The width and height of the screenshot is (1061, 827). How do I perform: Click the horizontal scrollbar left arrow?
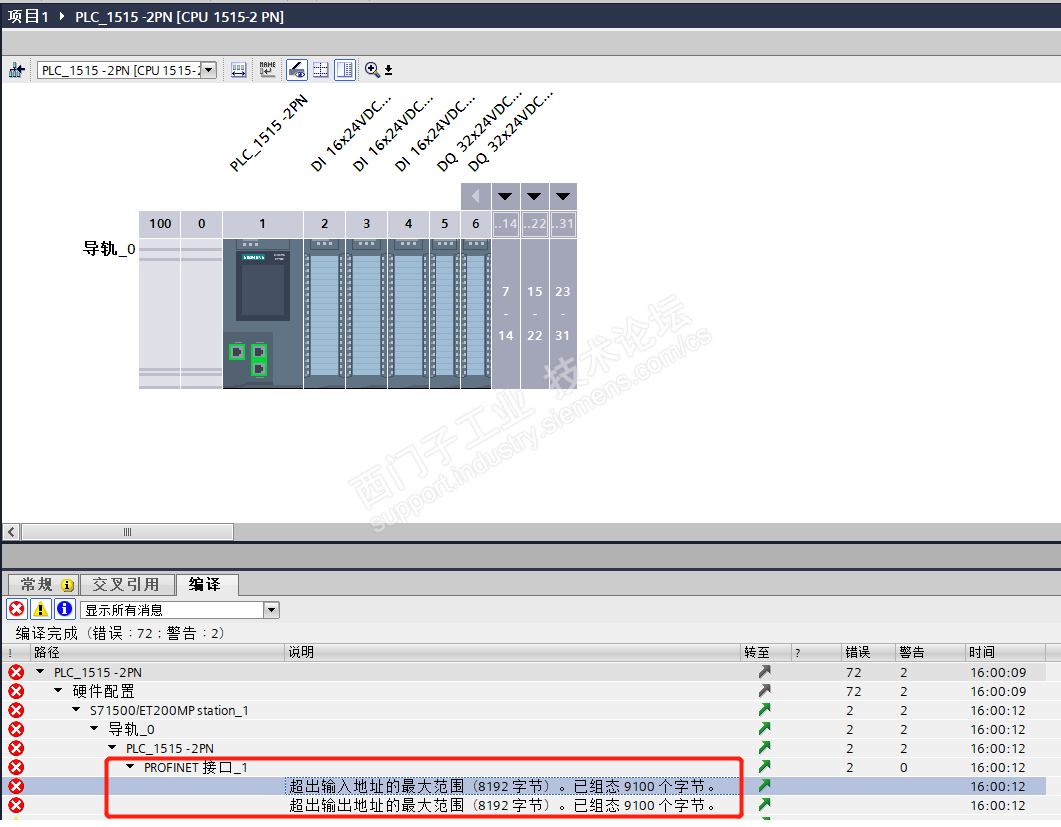coord(11,532)
